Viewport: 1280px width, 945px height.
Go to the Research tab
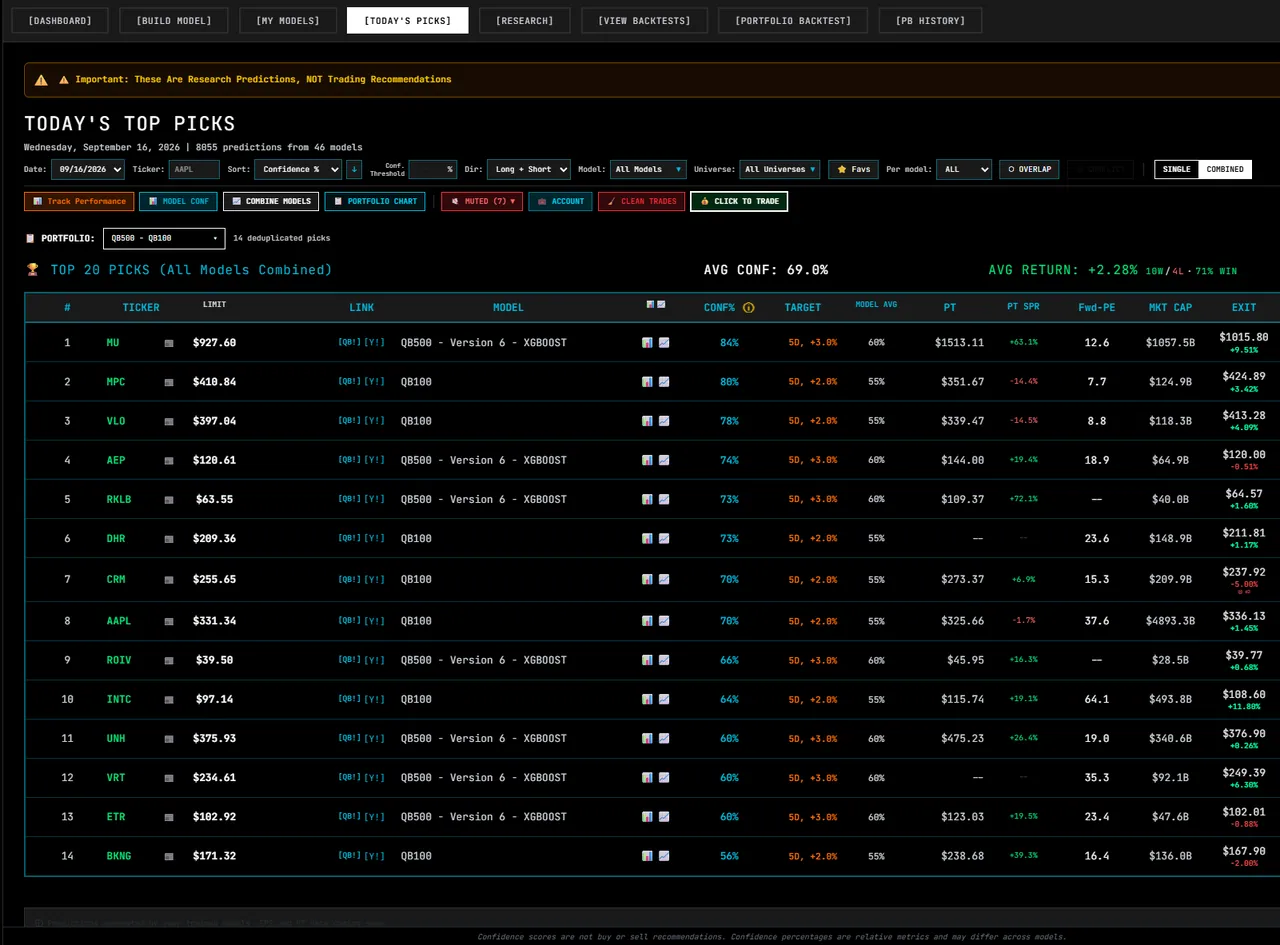click(525, 20)
